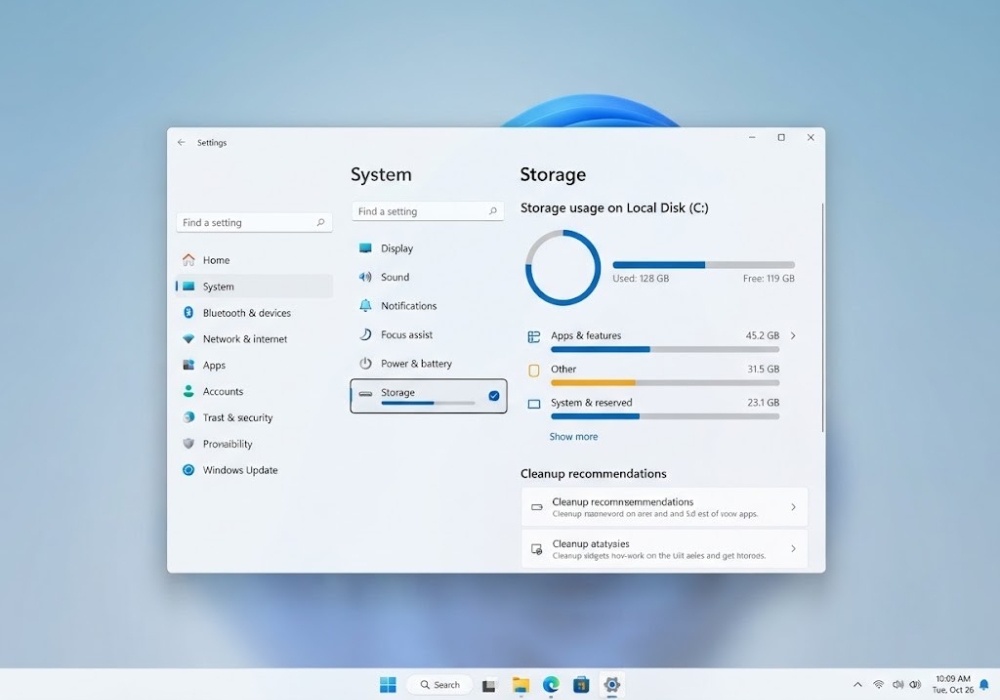1000x700 pixels.
Task: Click the Home house icon in sidebar
Action: 188,259
